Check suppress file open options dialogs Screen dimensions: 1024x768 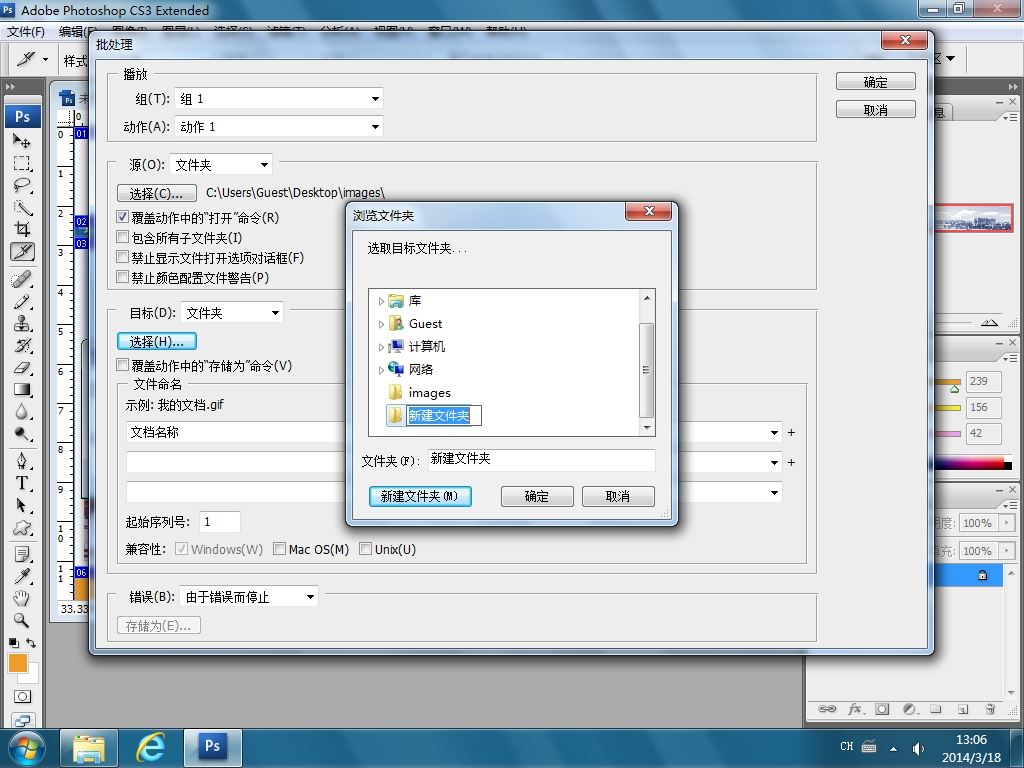(122, 257)
